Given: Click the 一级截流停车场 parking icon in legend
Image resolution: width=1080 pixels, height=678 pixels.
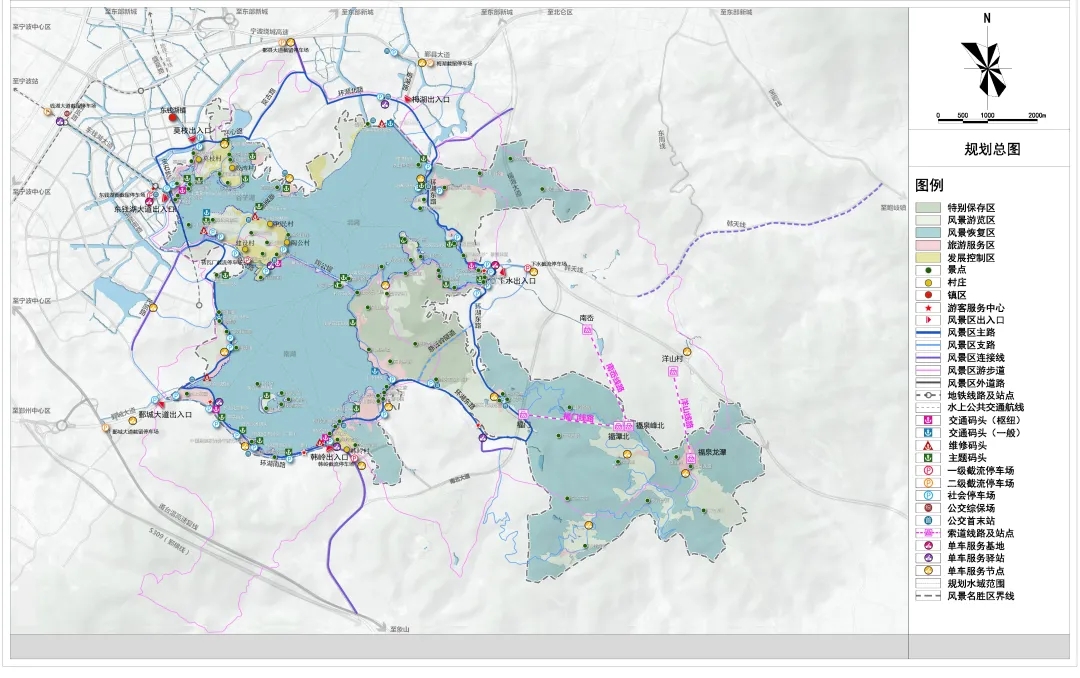Looking at the screenshot, I should 930,470.
